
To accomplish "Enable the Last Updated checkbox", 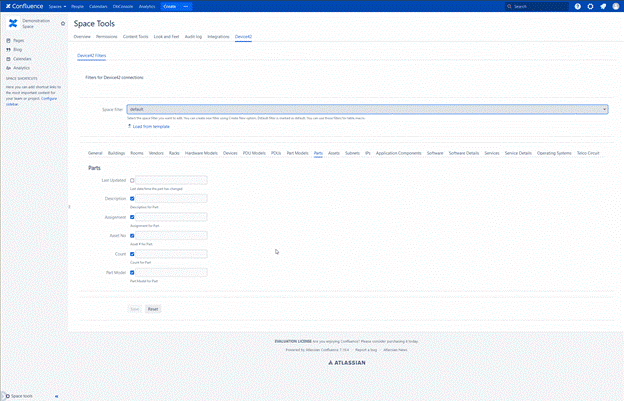I will 132,181.
